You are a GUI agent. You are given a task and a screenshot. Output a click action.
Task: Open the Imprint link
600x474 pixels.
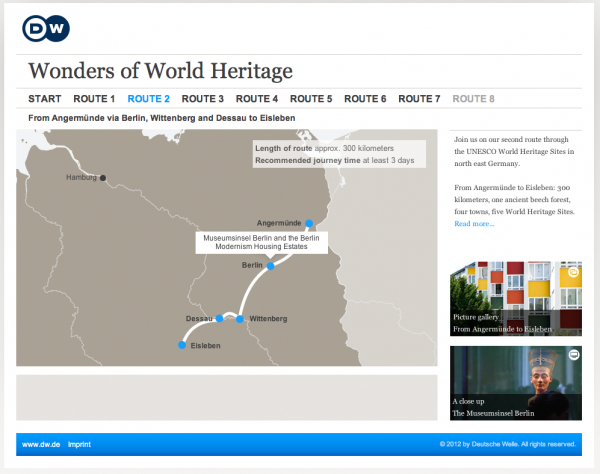[x=80, y=444]
